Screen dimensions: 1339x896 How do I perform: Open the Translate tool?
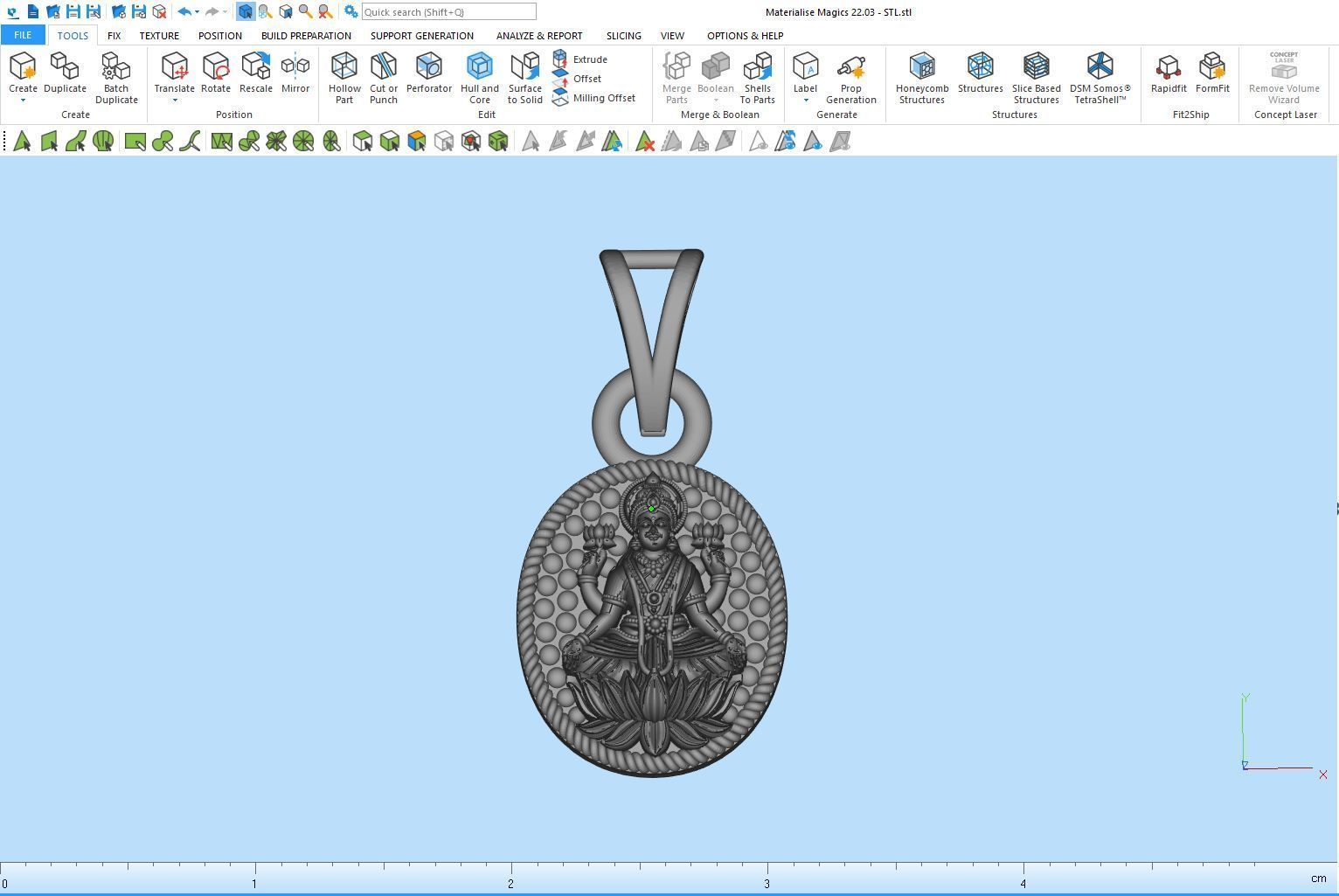pyautogui.click(x=174, y=73)
